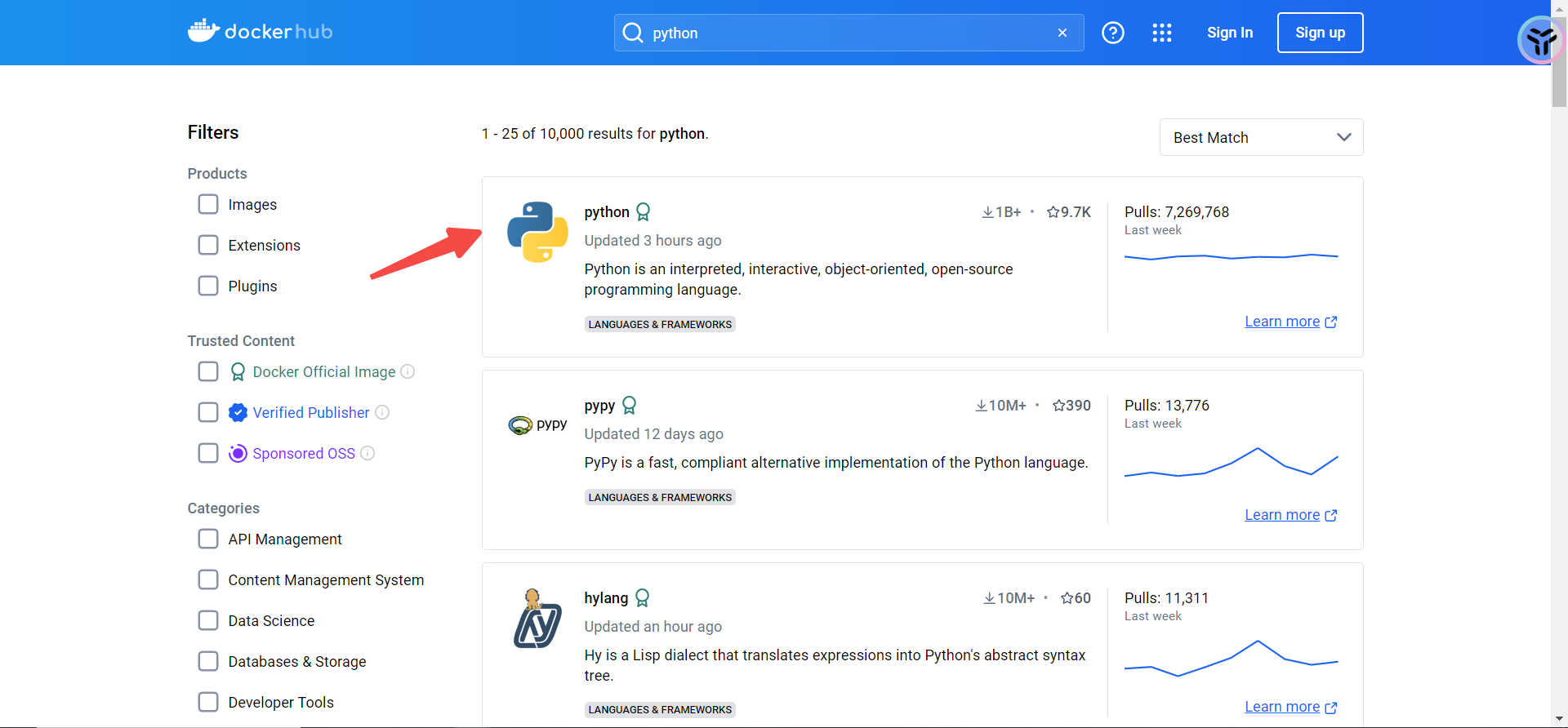Click the 'Pulls: 11,311' text
The width and height of the screenshot is (1568, 728).
point(1166,598)
